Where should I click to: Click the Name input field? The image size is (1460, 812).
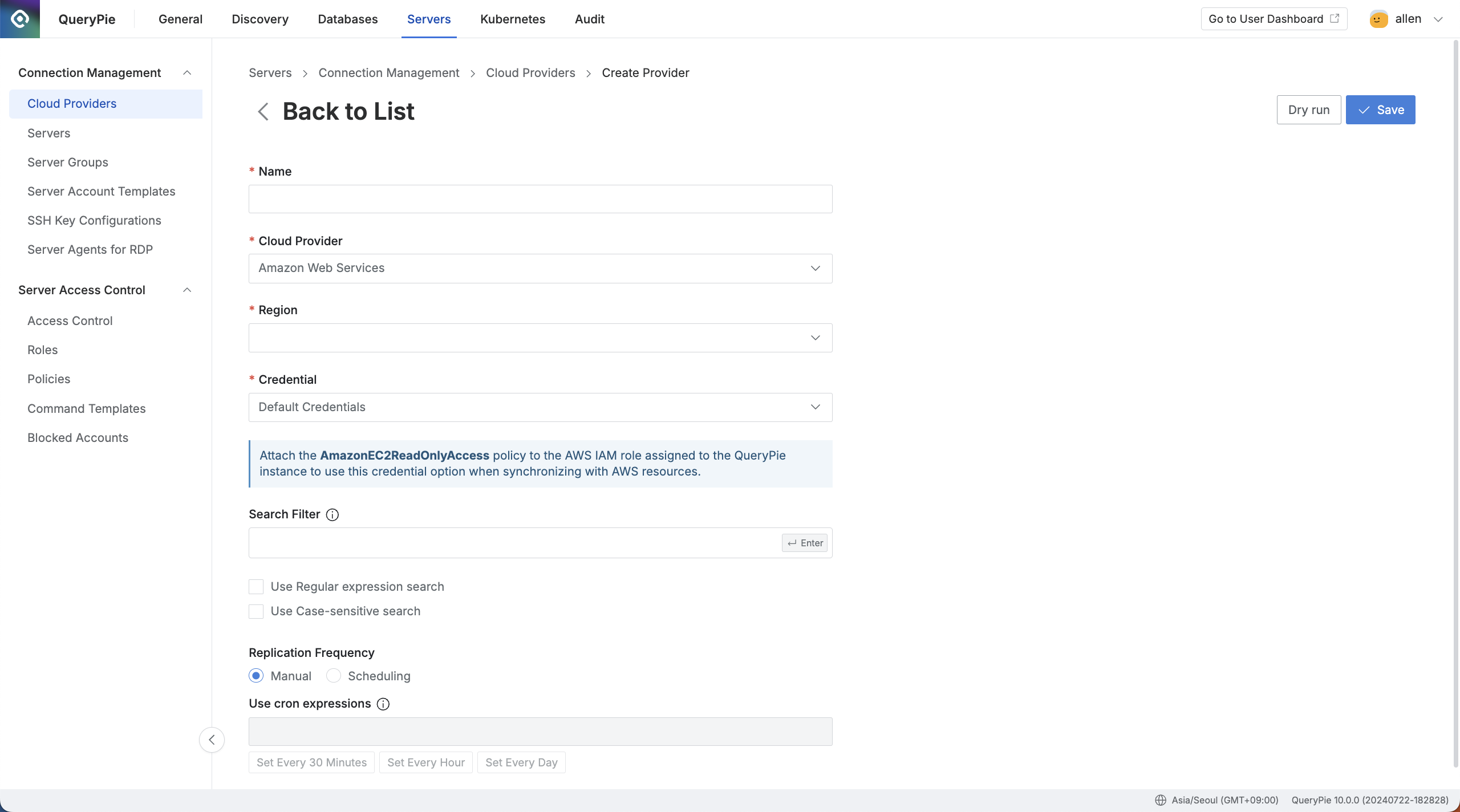pos(540,199)
